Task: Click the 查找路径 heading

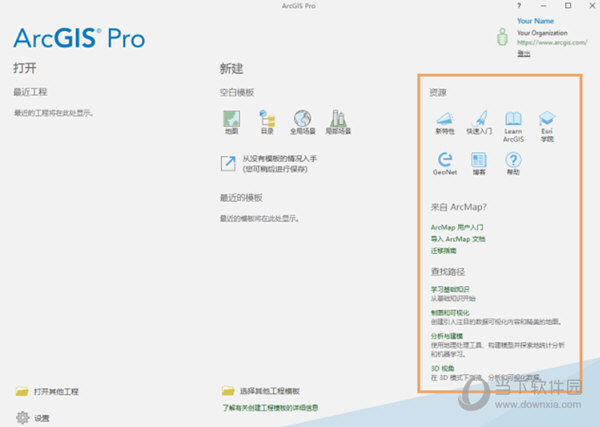Action: point(448,272)
